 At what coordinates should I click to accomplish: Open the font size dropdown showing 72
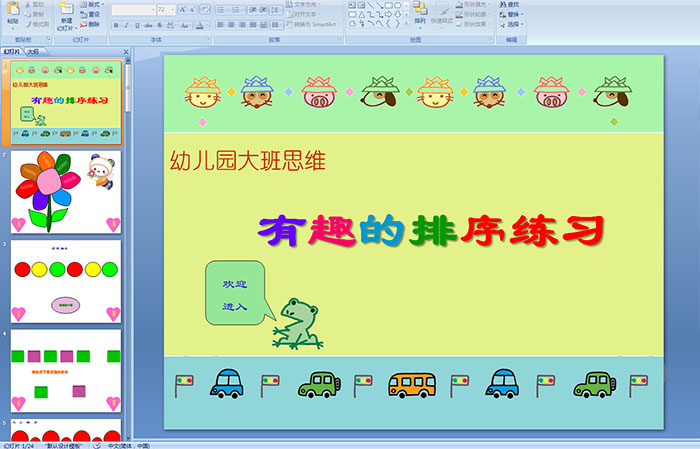[x=166, y=9]
